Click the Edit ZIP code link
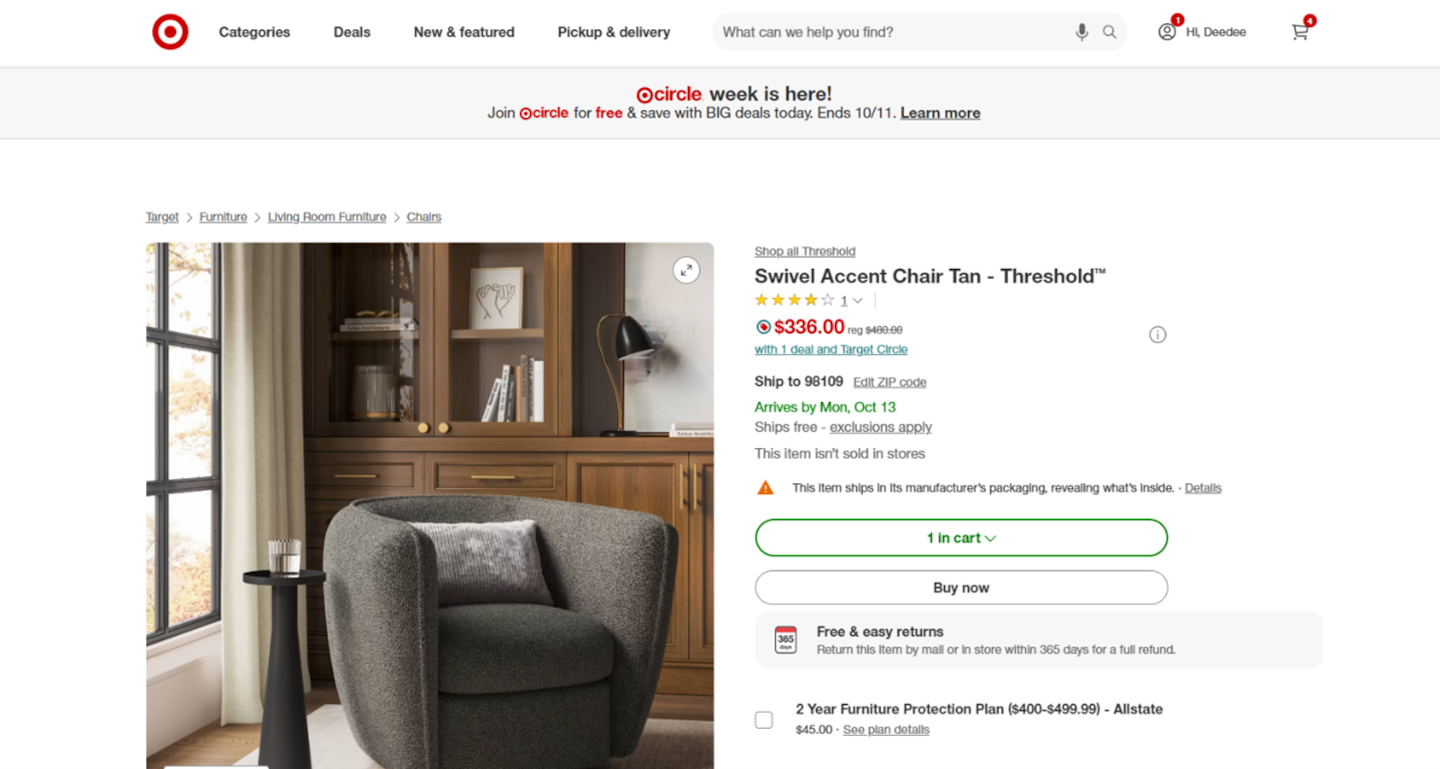This screenshot has height=769, width=1440. (x=890, y=382)
